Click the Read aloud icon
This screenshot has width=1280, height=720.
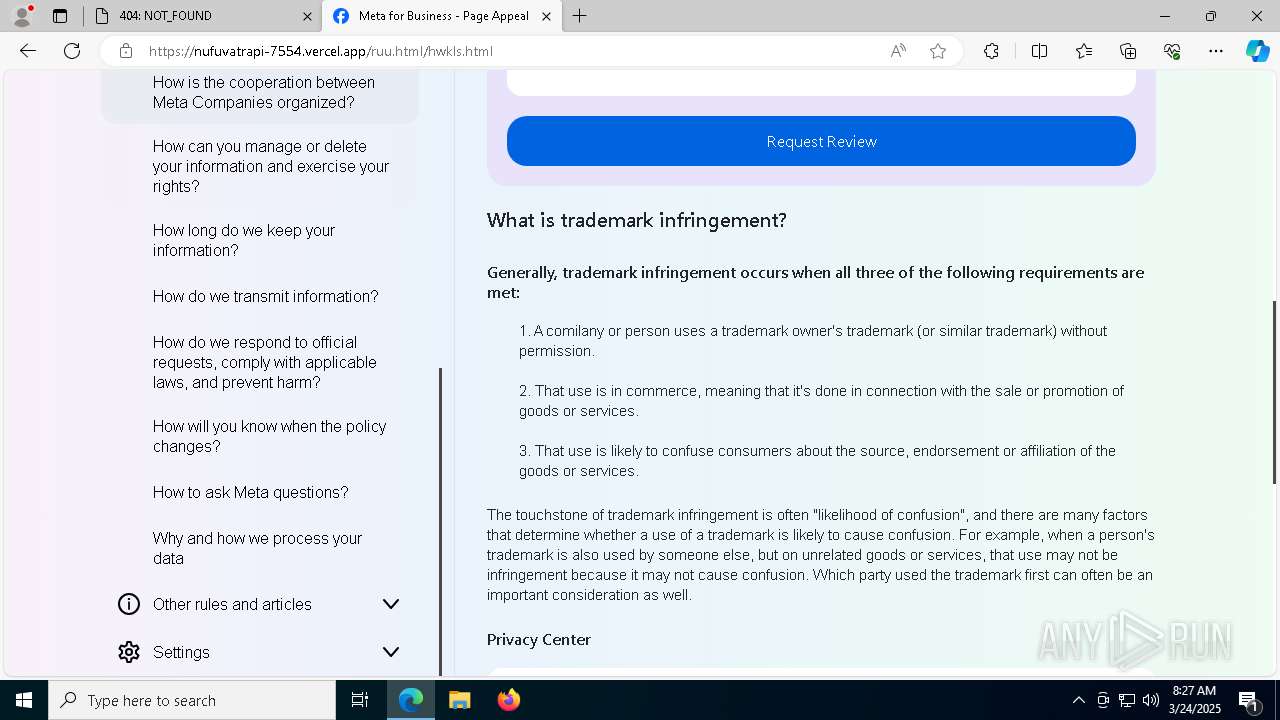[x=898, y=51]
